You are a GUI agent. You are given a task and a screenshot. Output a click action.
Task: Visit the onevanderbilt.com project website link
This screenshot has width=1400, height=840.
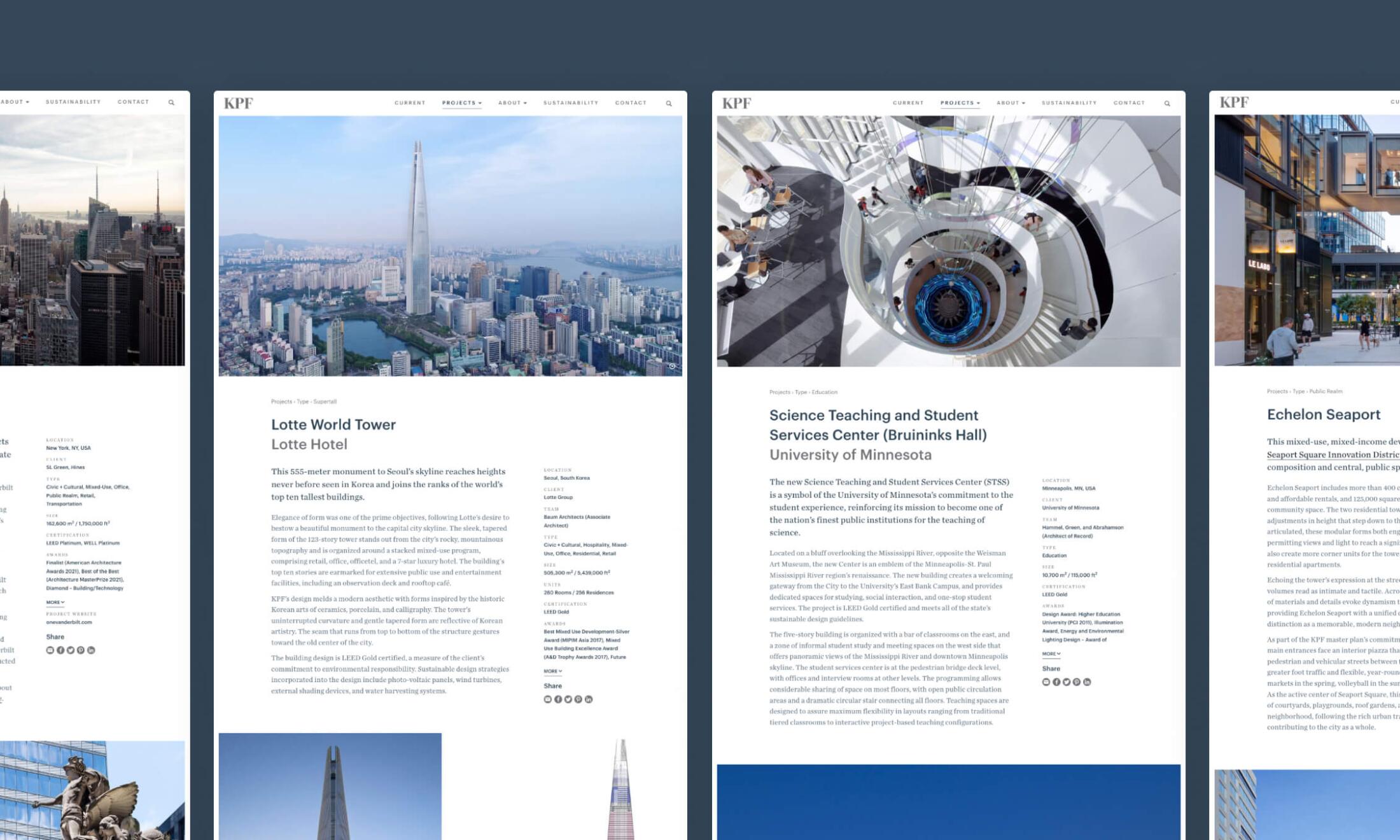(69, 622)
